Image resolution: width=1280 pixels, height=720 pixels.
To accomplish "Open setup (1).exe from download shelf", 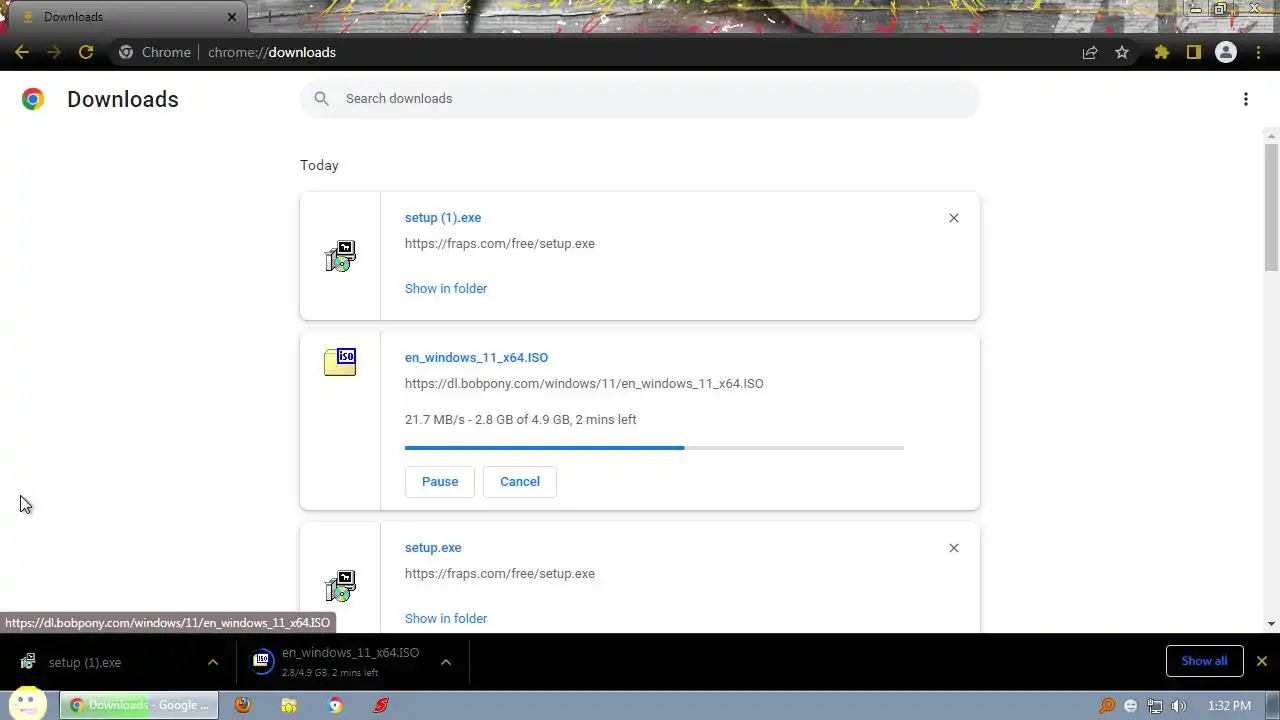I will 85,662.
